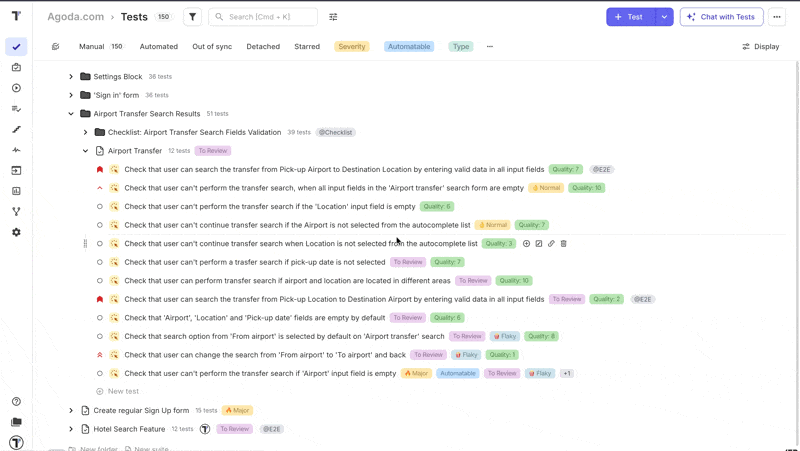Expand 'Sign in' form folder
Viewport: 800px width, 451px height.
click(71, 95)
